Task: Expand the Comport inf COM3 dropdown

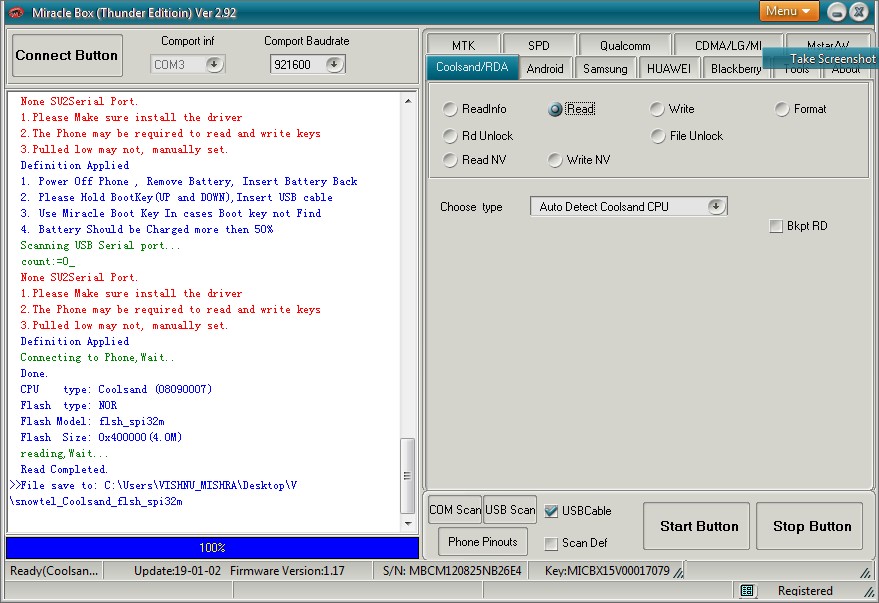Action: [x=214, y=64]
